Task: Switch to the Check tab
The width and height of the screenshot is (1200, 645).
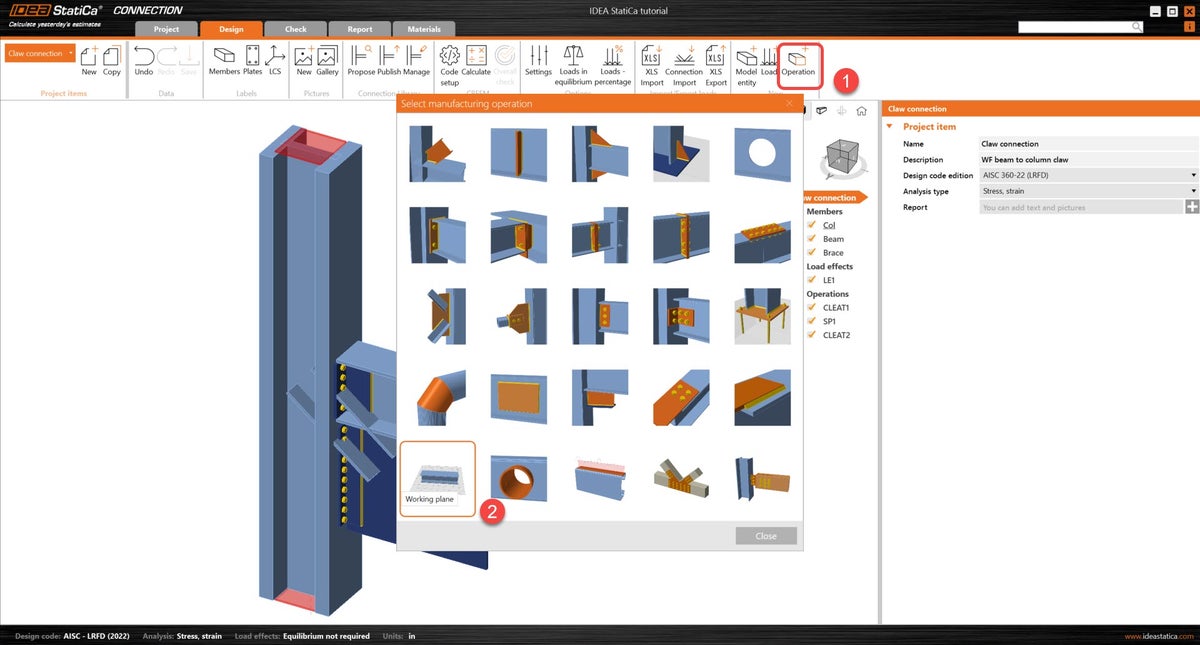Action: 295,28
